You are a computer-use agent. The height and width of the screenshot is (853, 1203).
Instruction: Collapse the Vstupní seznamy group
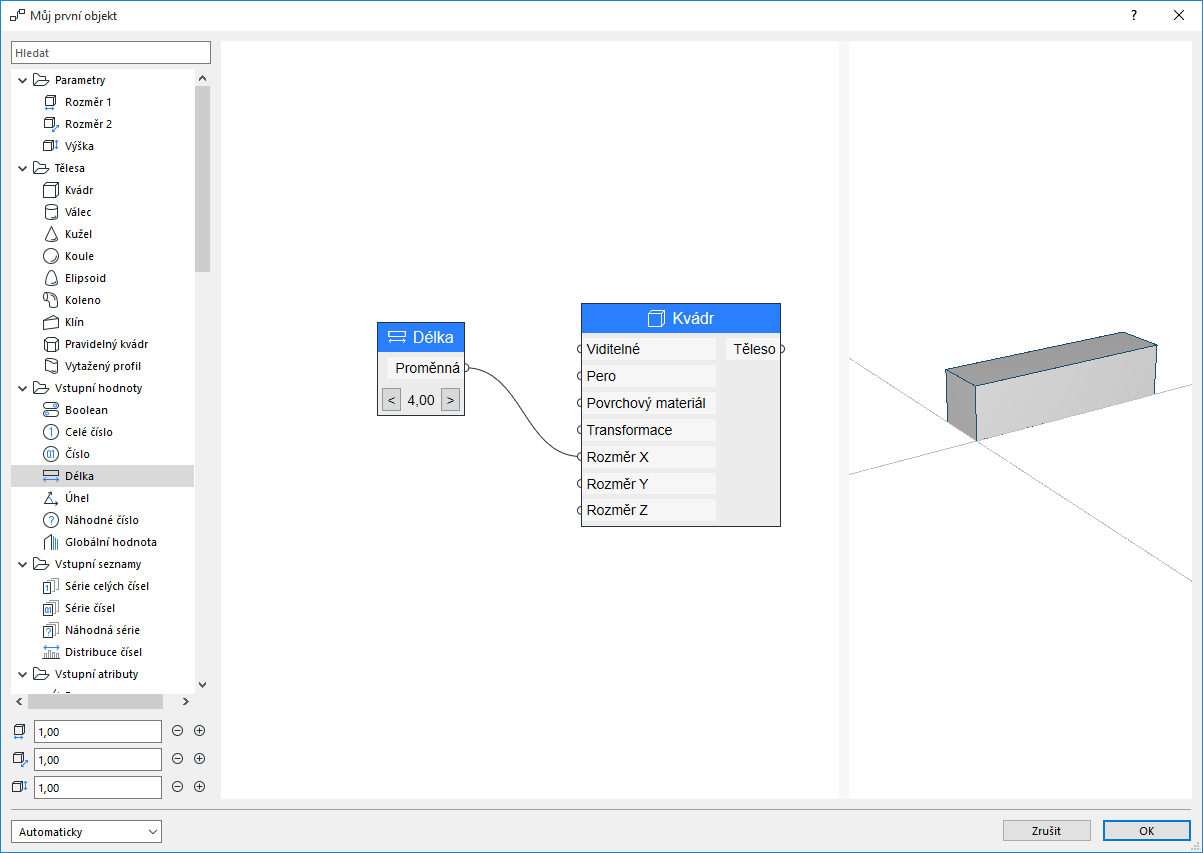pyautogui.click(x=23, y=564)
